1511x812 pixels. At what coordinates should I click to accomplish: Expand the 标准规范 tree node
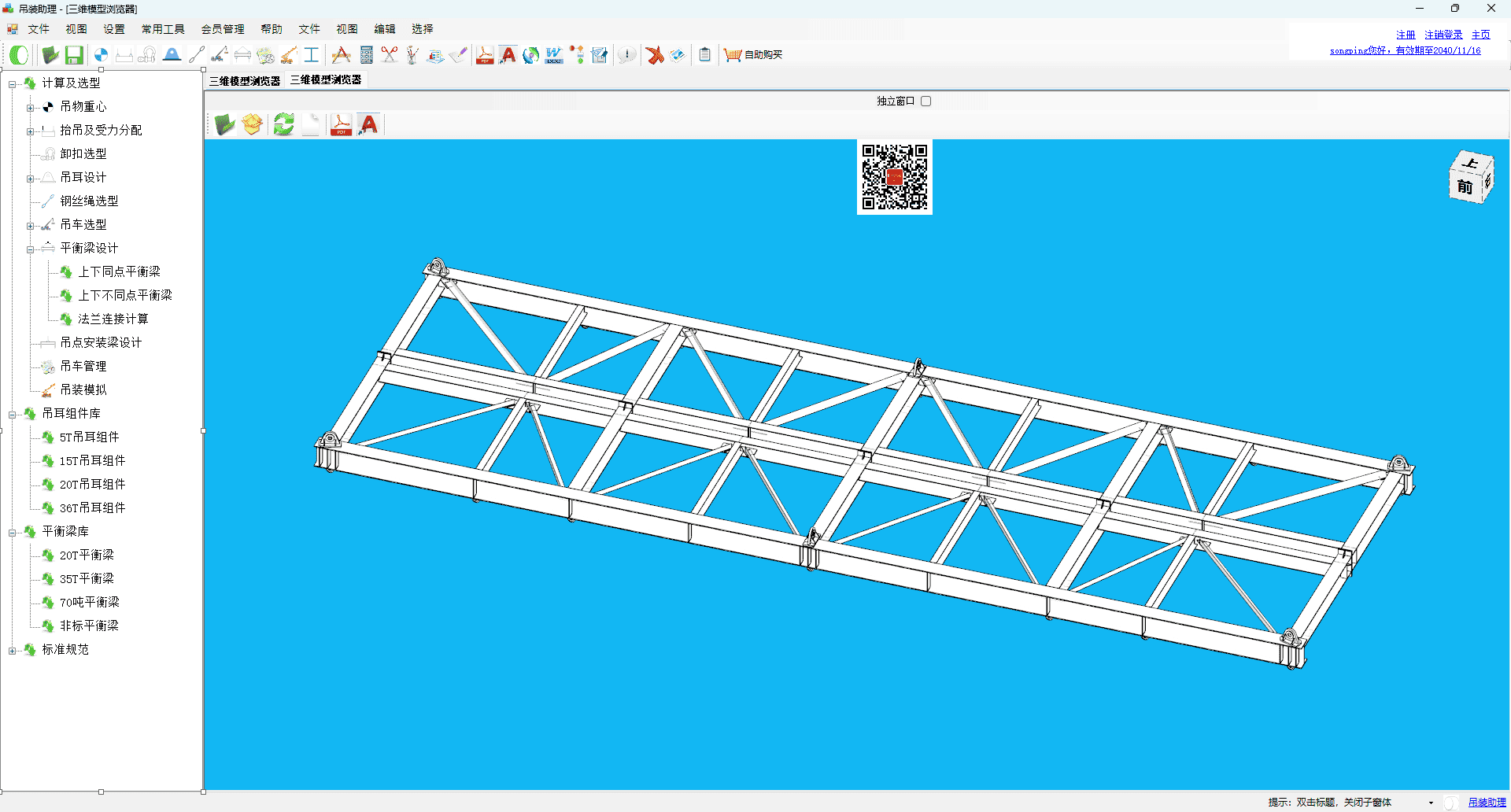12,651
